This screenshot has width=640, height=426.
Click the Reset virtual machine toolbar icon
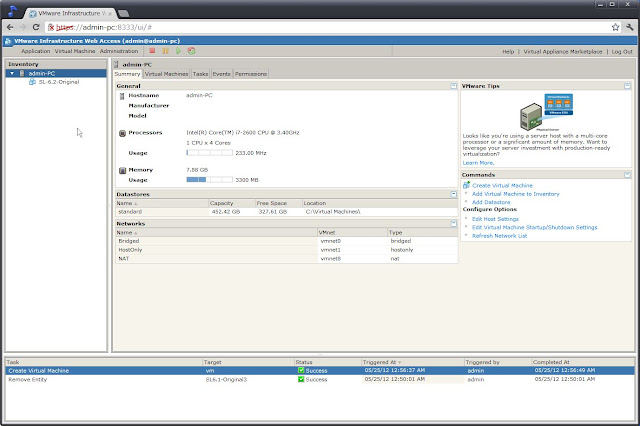click(x=191, y=51)
